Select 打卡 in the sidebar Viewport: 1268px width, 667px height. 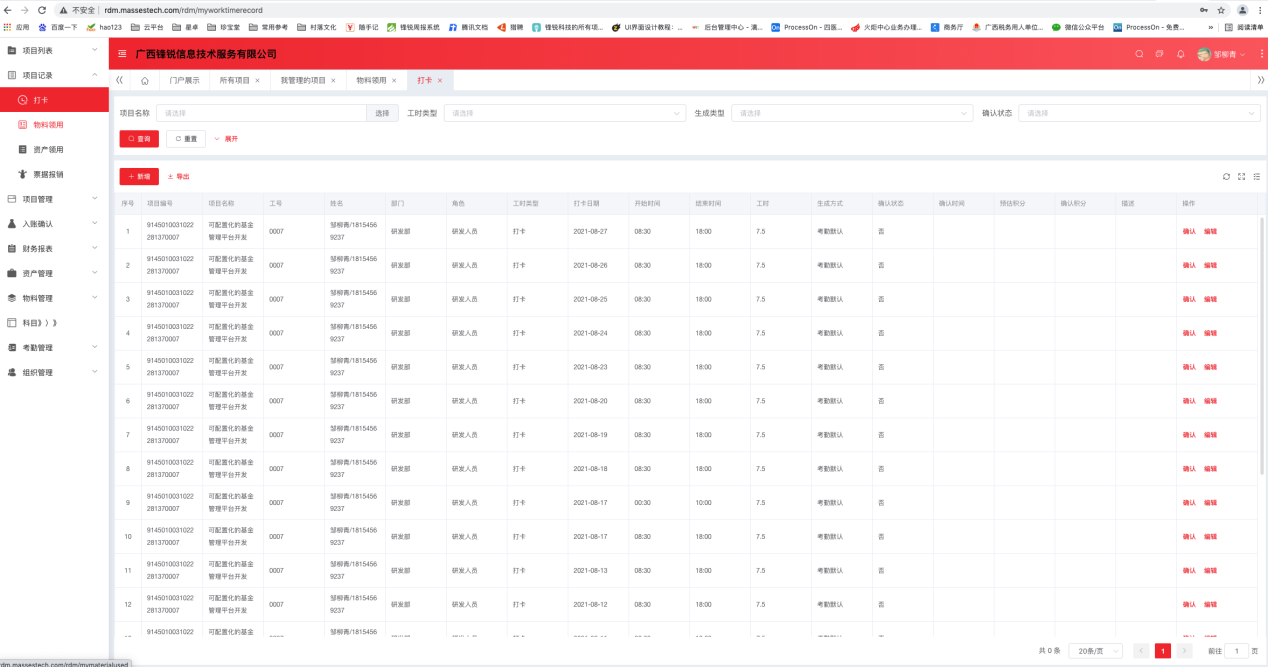click(x=54, y=100)
